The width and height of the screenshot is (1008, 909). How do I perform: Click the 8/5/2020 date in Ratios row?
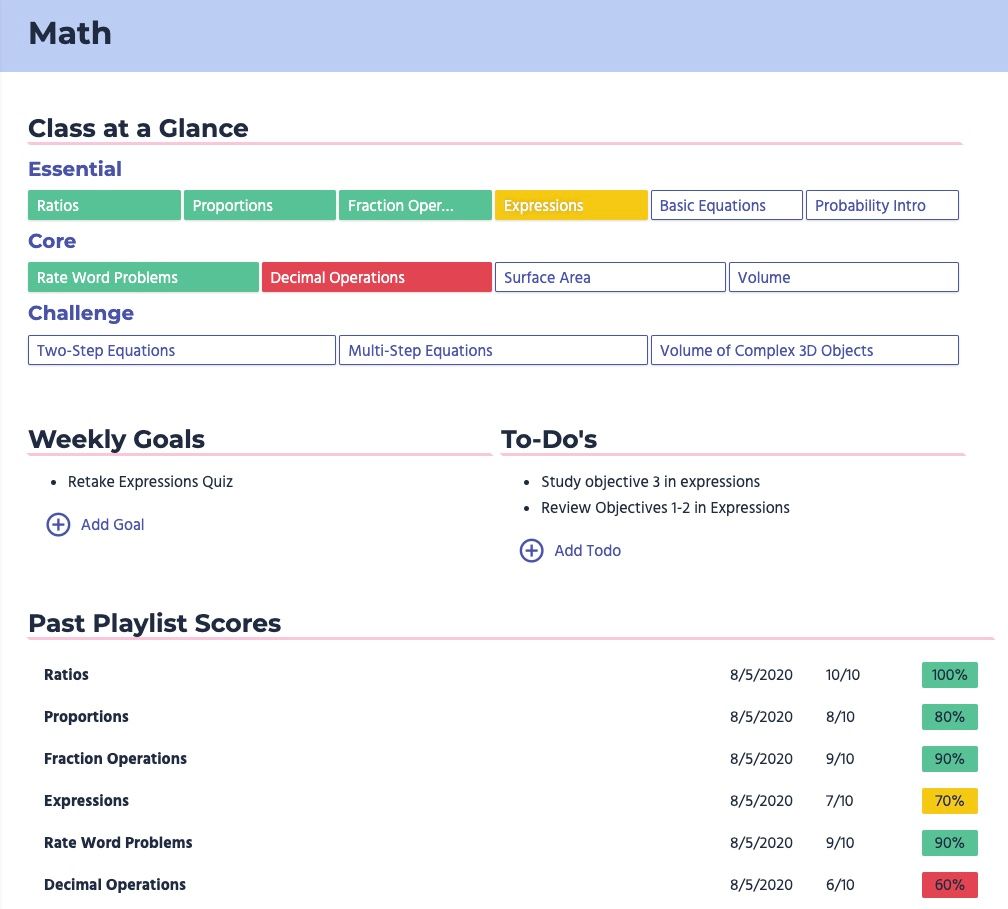[x=761, y=674]
